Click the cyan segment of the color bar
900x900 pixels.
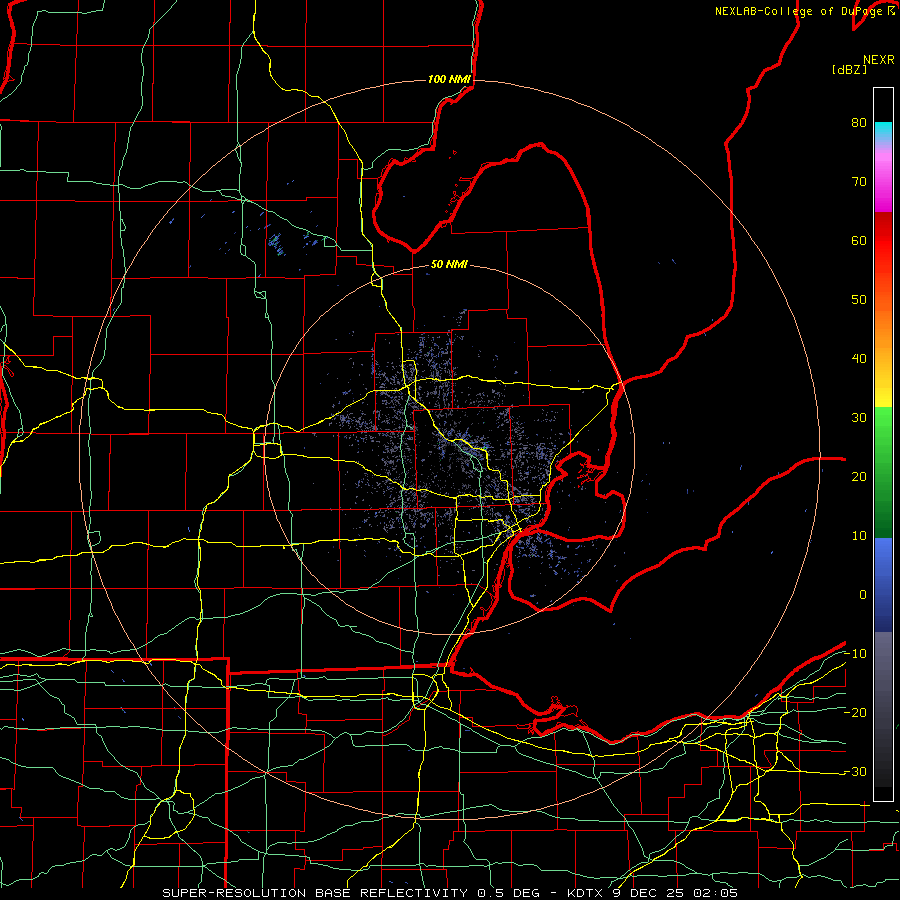coord(883,132)
